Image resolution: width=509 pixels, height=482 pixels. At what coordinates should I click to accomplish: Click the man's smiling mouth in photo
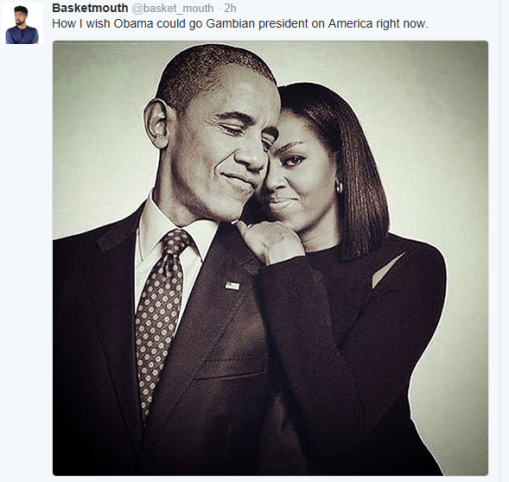coord(237,179)
